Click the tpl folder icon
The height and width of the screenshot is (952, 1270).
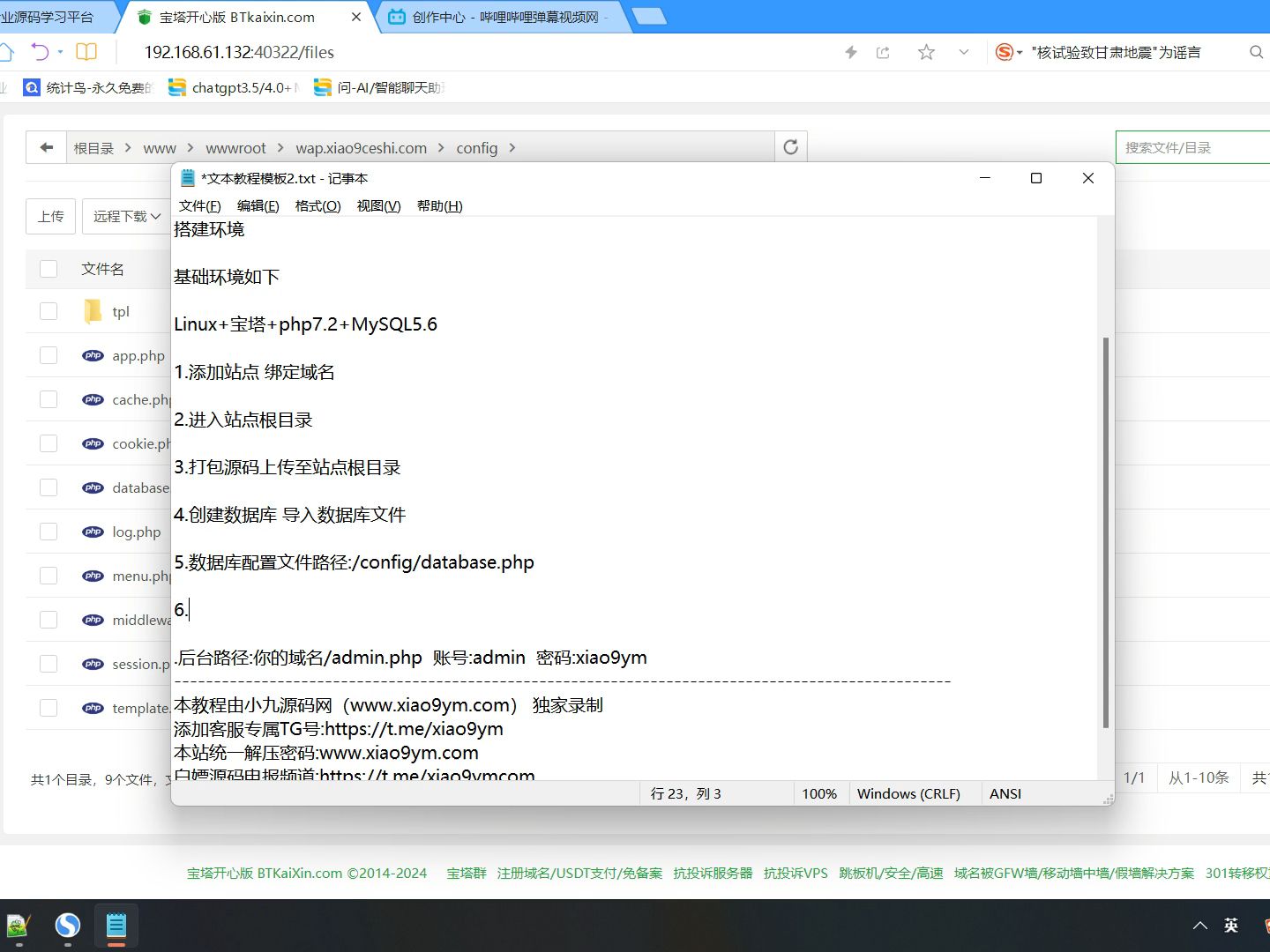(93, 311)
